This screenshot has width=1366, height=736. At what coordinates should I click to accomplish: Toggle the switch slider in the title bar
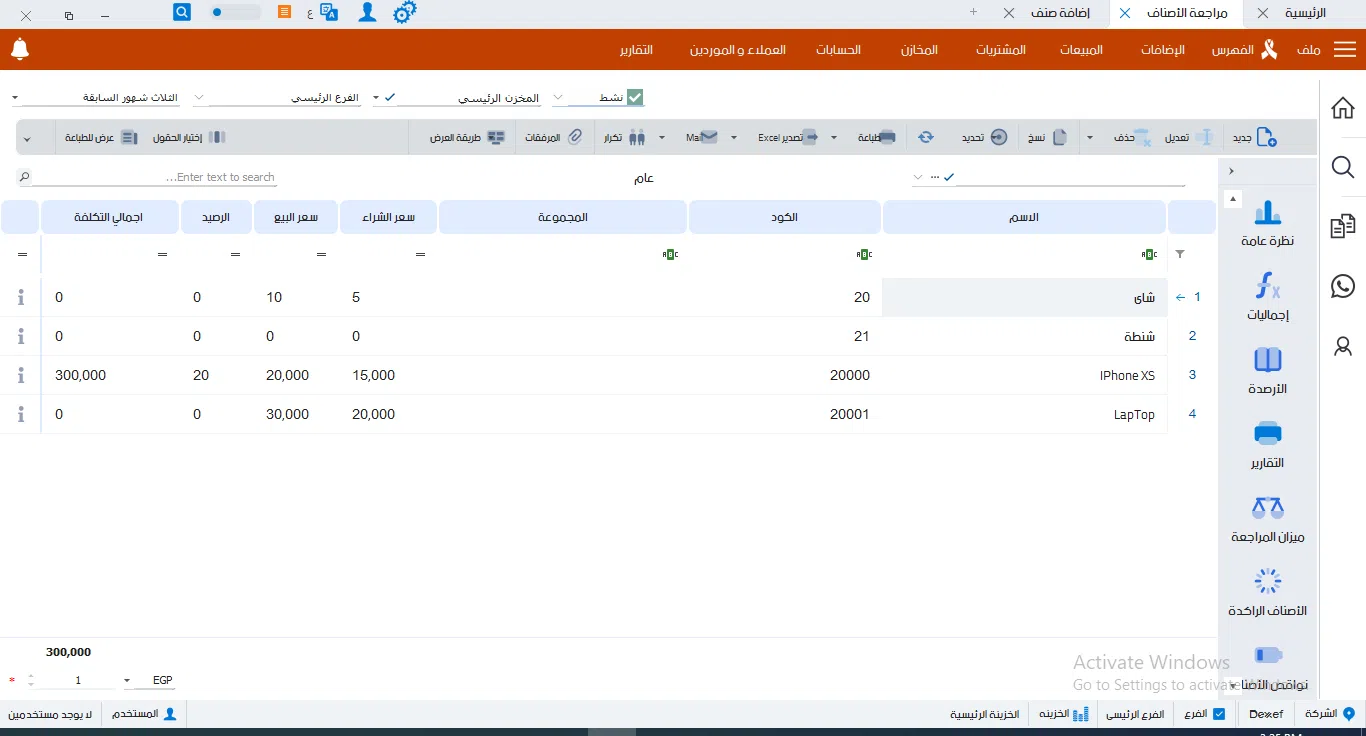(236, 13)
